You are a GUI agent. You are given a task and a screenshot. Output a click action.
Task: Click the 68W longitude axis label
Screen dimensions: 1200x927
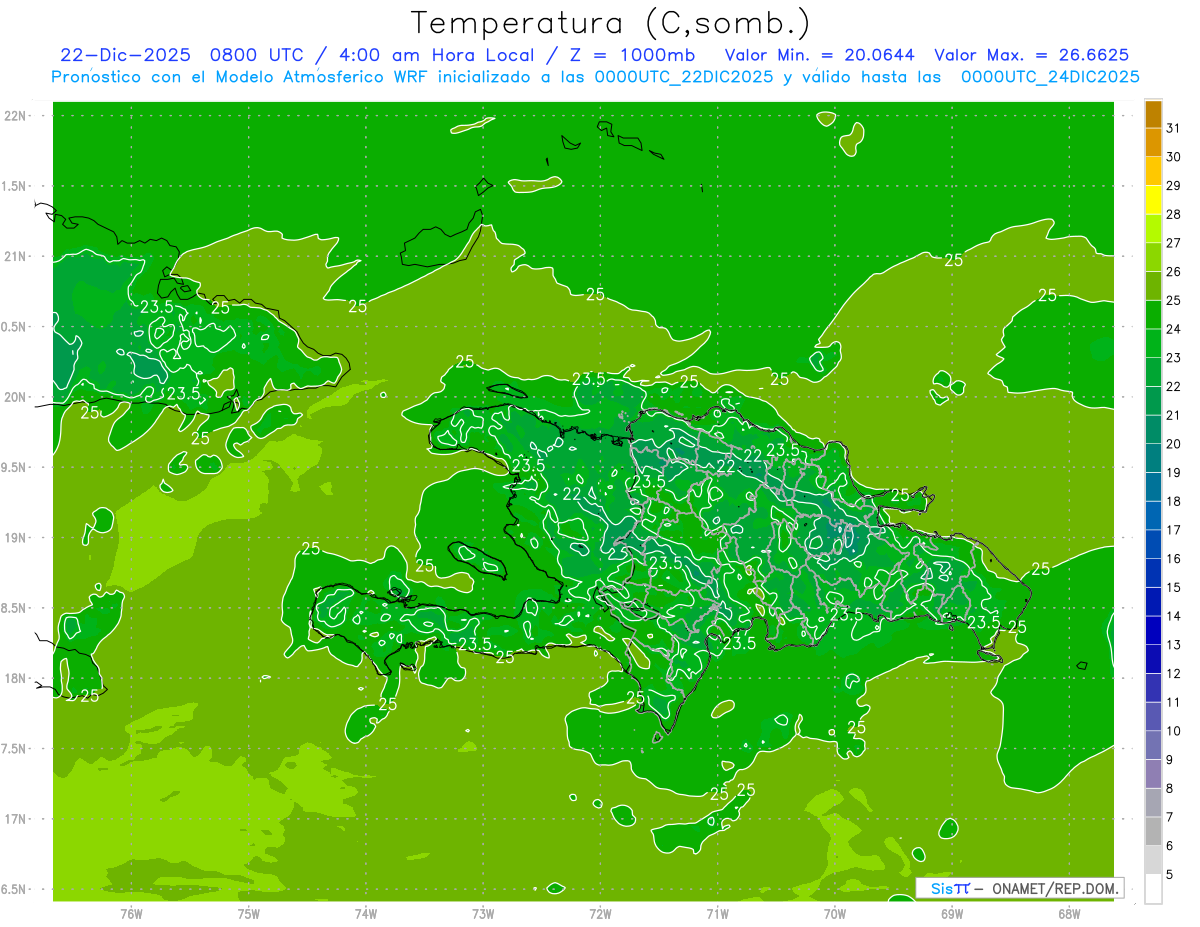(x=1069, y=913)
